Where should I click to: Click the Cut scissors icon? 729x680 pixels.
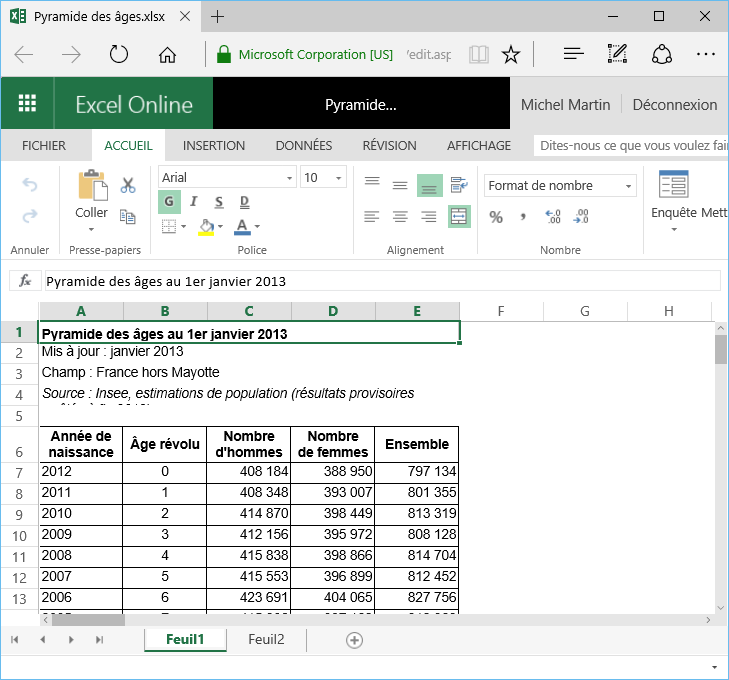128,185
